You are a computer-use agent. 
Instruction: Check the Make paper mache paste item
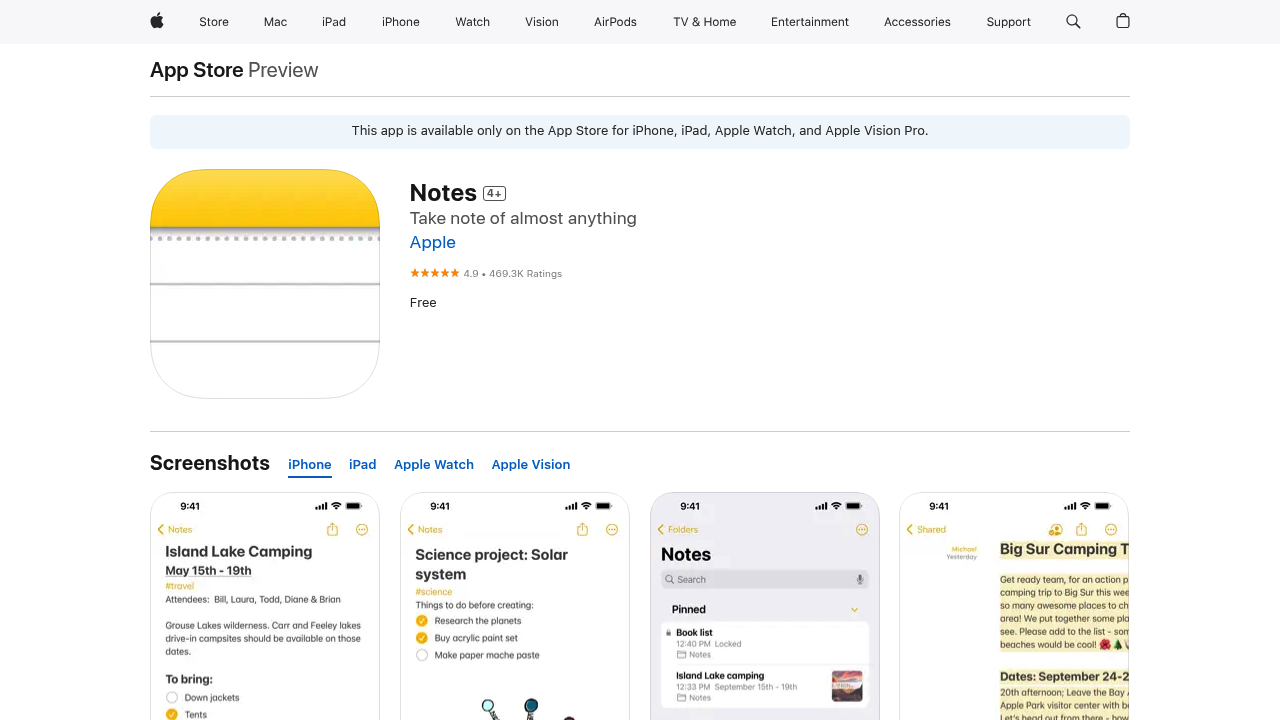click(422, 655)
